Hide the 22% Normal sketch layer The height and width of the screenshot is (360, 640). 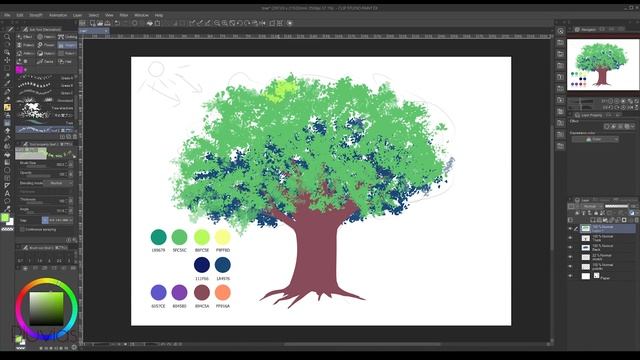pos(570,257)
